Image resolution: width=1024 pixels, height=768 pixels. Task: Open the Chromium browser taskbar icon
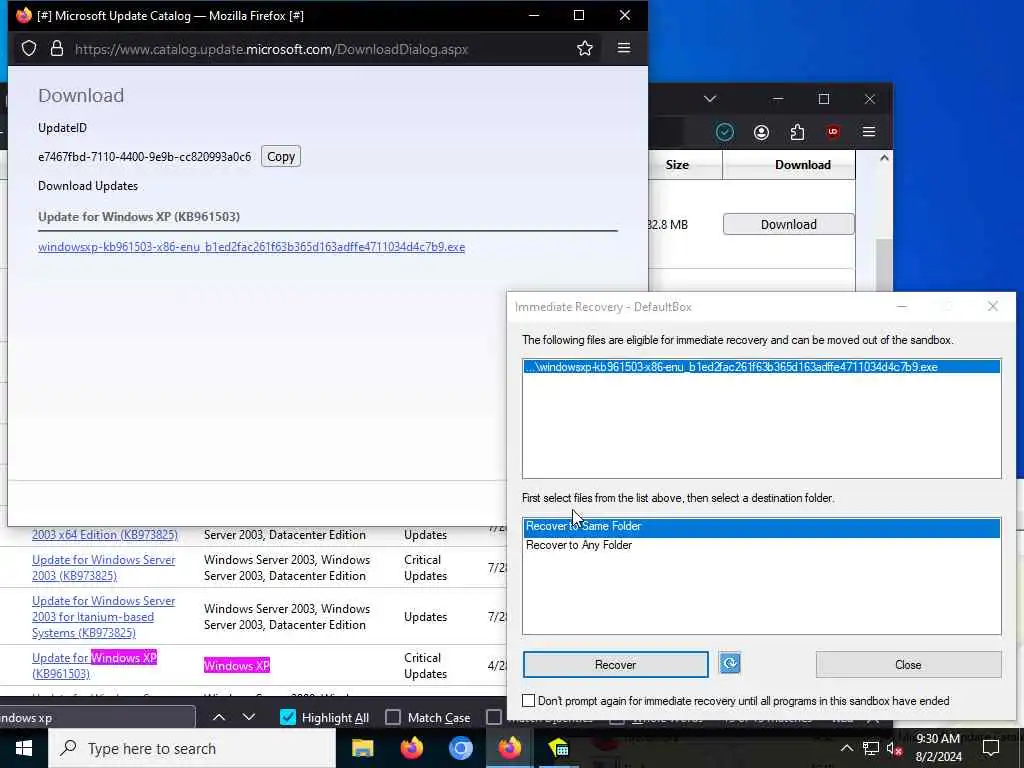[x=460, y=748]
